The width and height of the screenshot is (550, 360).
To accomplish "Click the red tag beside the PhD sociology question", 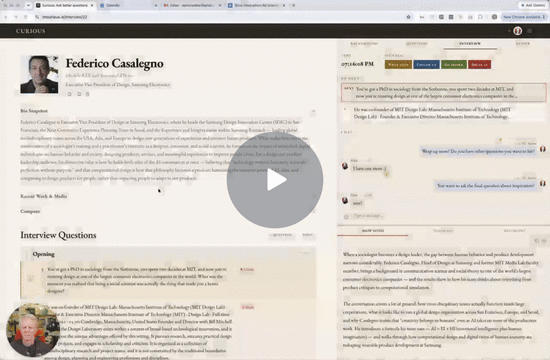I will [x=247, y=269].
